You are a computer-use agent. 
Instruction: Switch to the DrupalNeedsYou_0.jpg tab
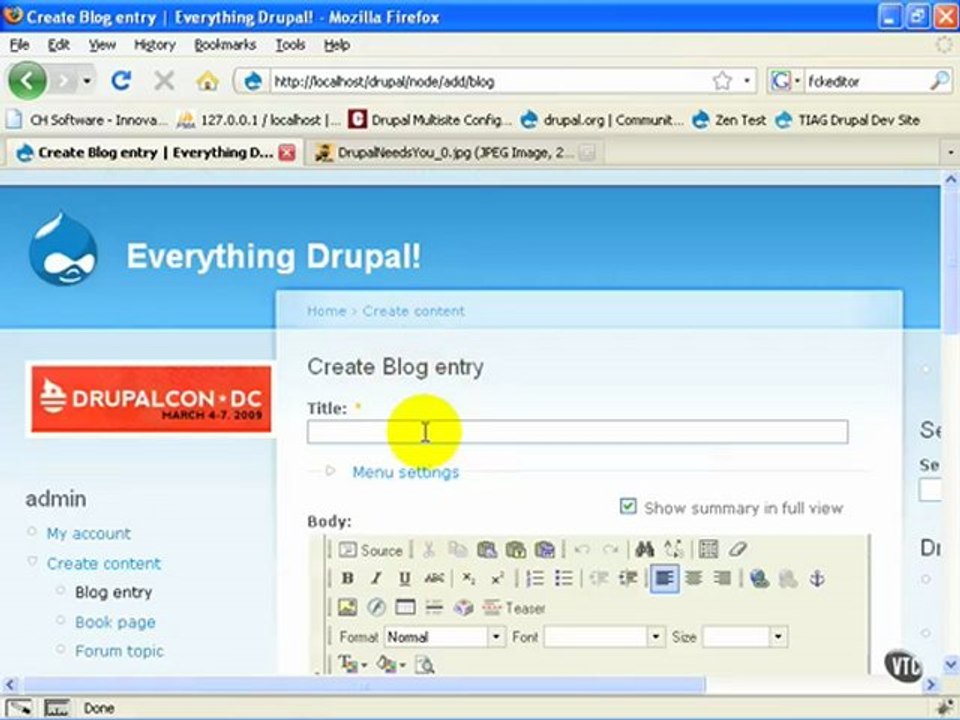coord(452,152)
